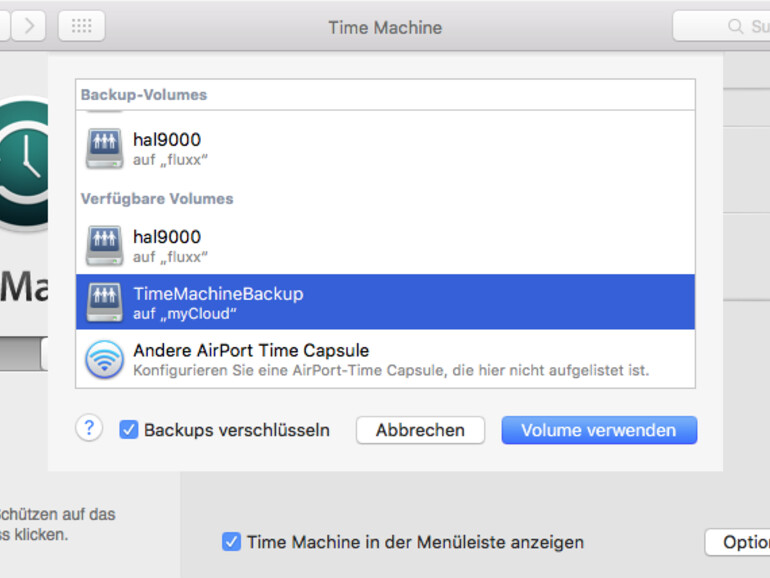Toggle Backups verschlüsseln checkbox
The height and width of the screenshot is (578, 770).
pos(129,430)
